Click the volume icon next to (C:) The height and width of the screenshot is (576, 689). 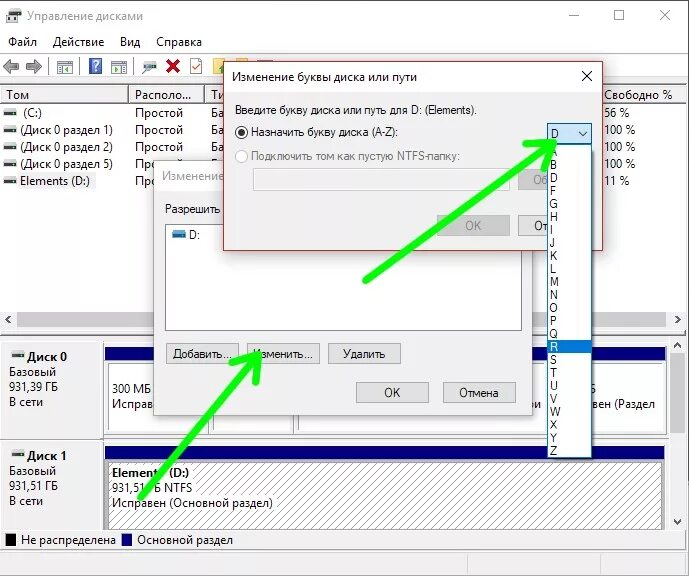10,113
